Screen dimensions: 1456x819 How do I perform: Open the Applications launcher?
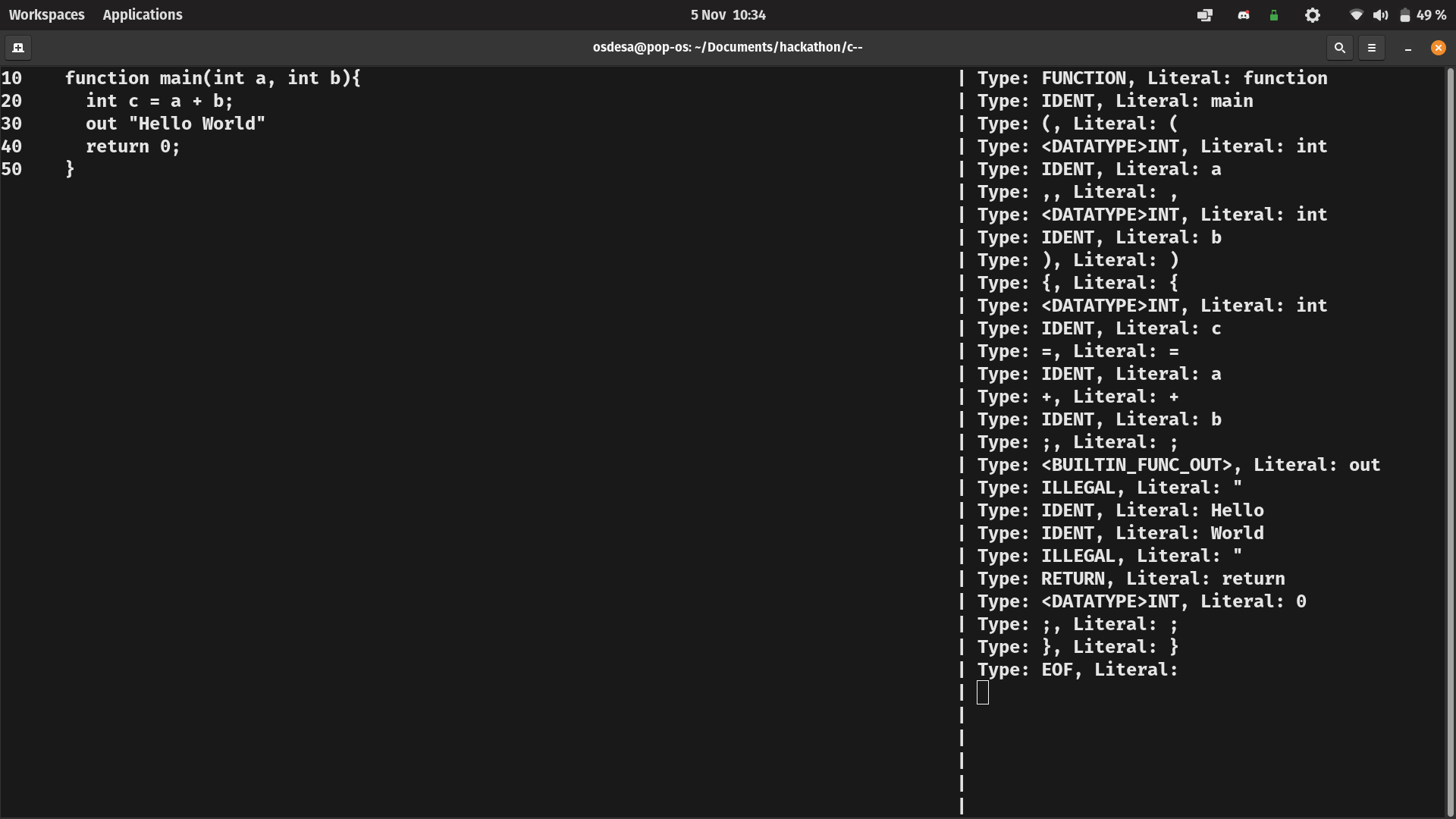(143, 15)
